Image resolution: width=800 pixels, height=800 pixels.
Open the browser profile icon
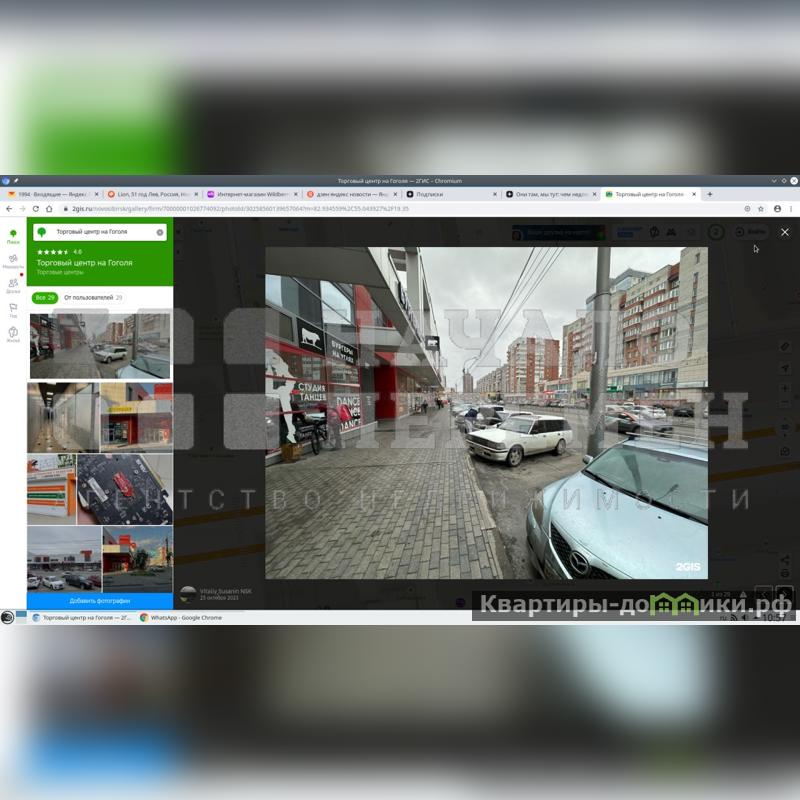tap(775, 209)
